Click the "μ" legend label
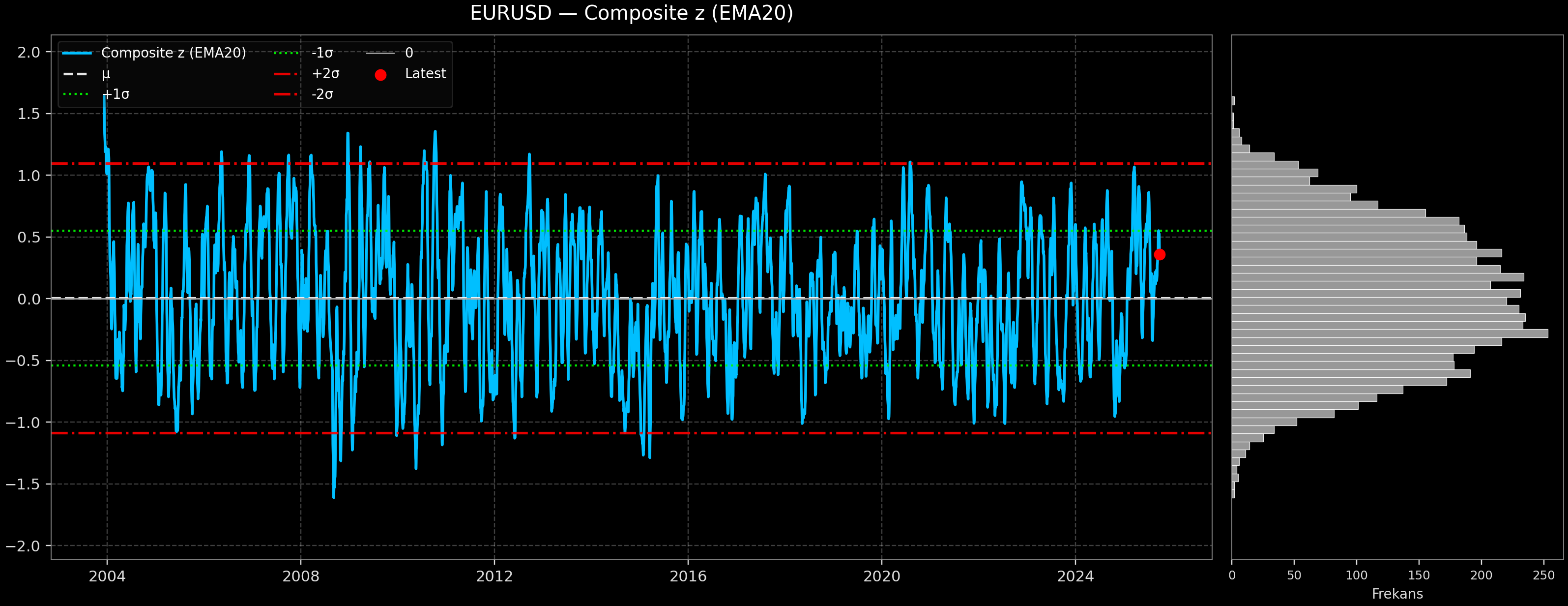The image size is (1568, 606). pyautogui.click(x=106, y=74)
